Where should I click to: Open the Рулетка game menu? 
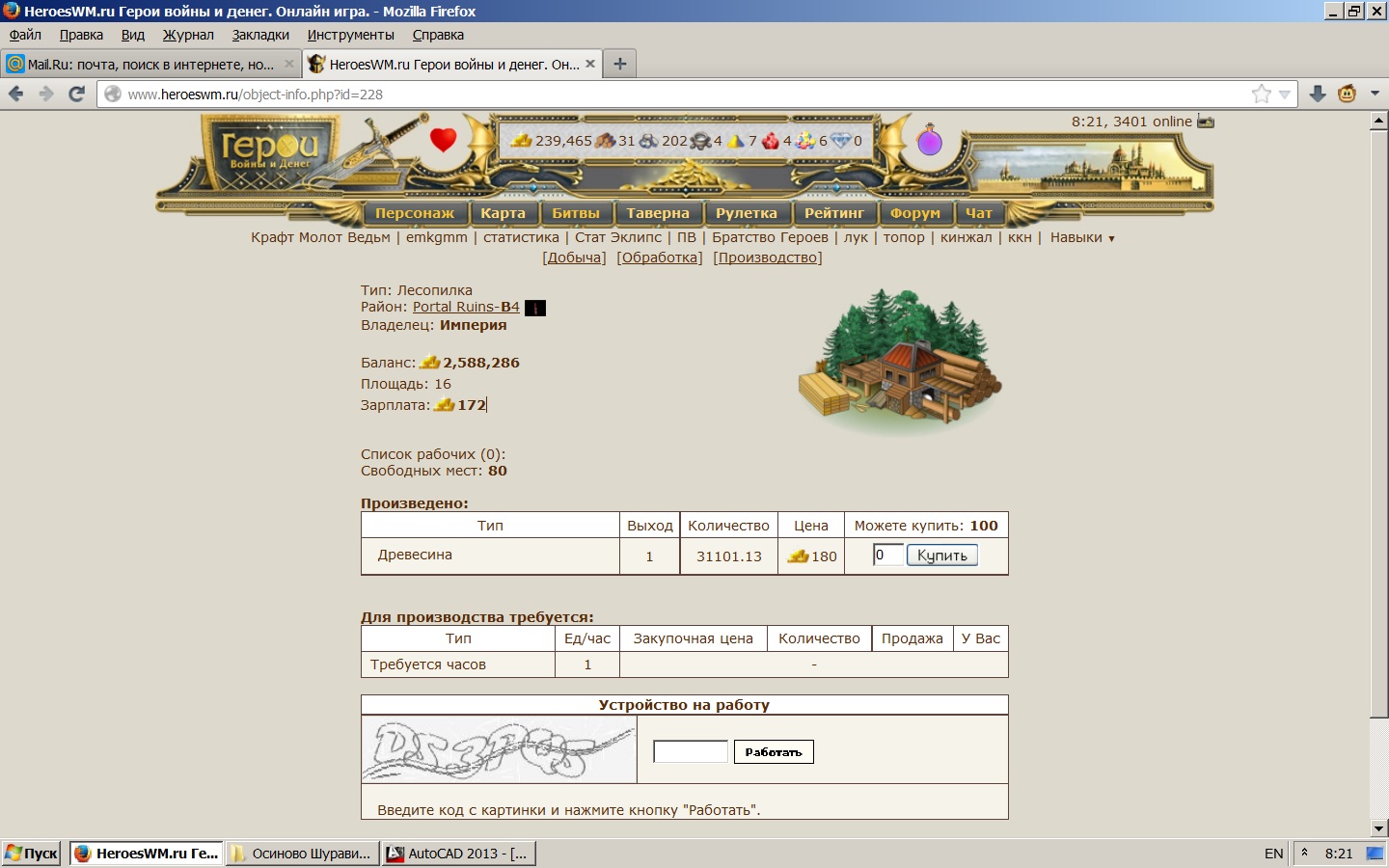(747, 213)
